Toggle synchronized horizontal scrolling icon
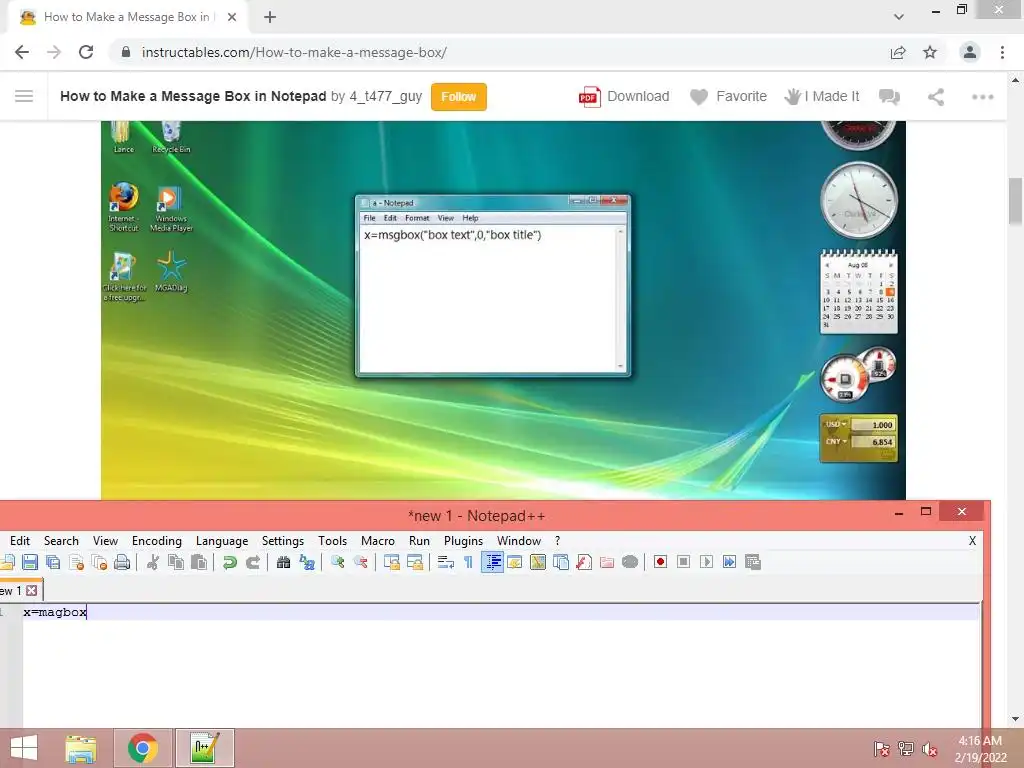This screenshot has height=768, width=1024. pyautogui.click(x=415, y=562)
